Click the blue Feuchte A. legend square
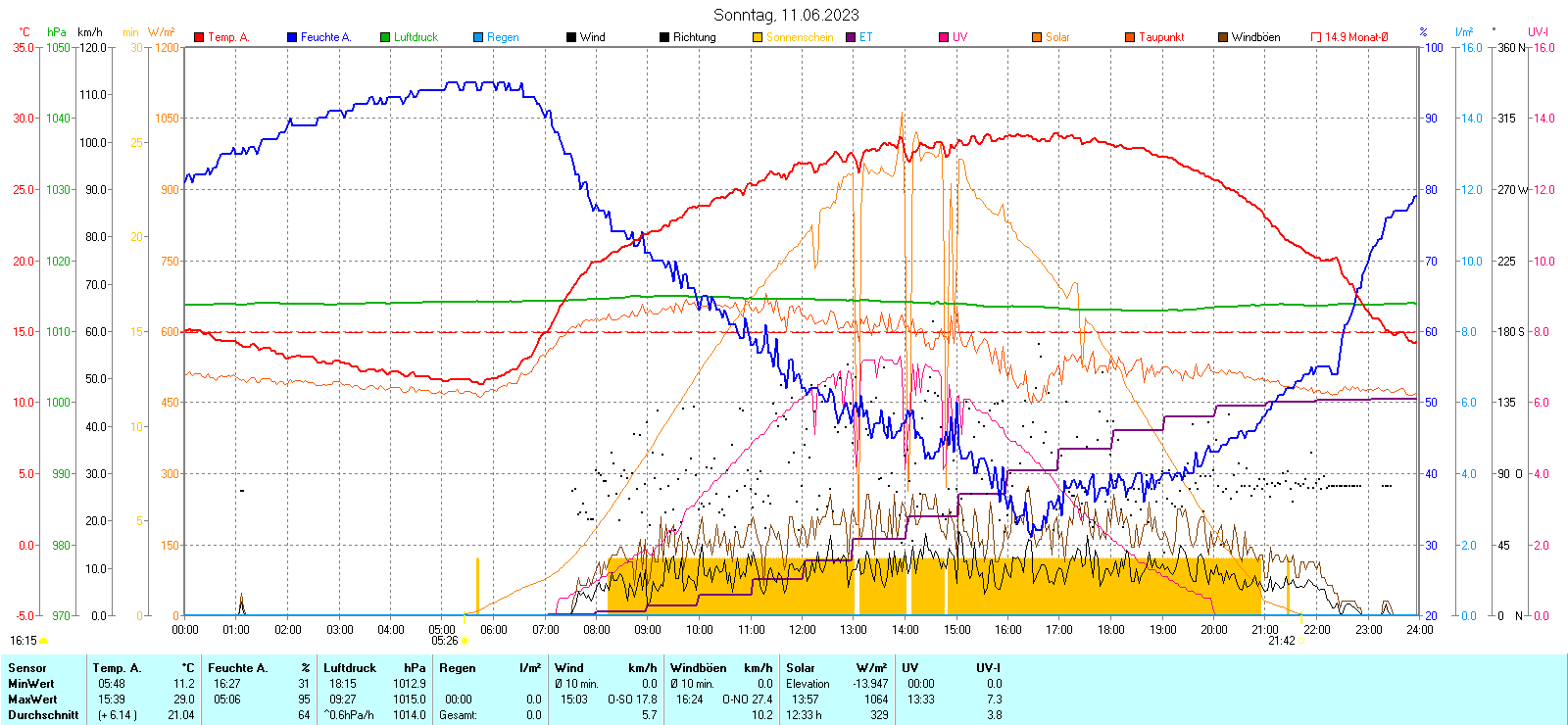This screenshot has width=1568, height=725. 292,37
